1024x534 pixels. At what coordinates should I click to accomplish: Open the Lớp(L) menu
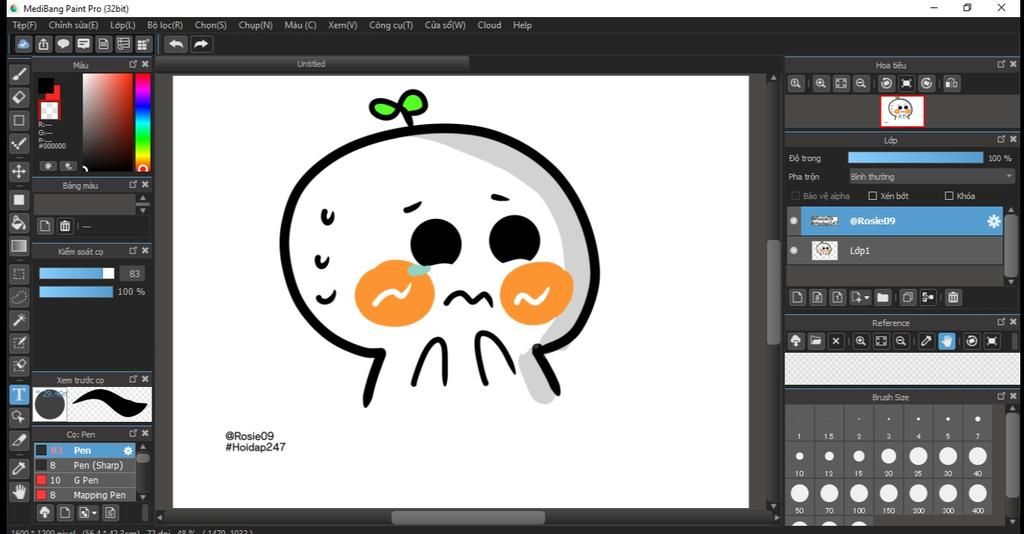click(x=123, y=25)
